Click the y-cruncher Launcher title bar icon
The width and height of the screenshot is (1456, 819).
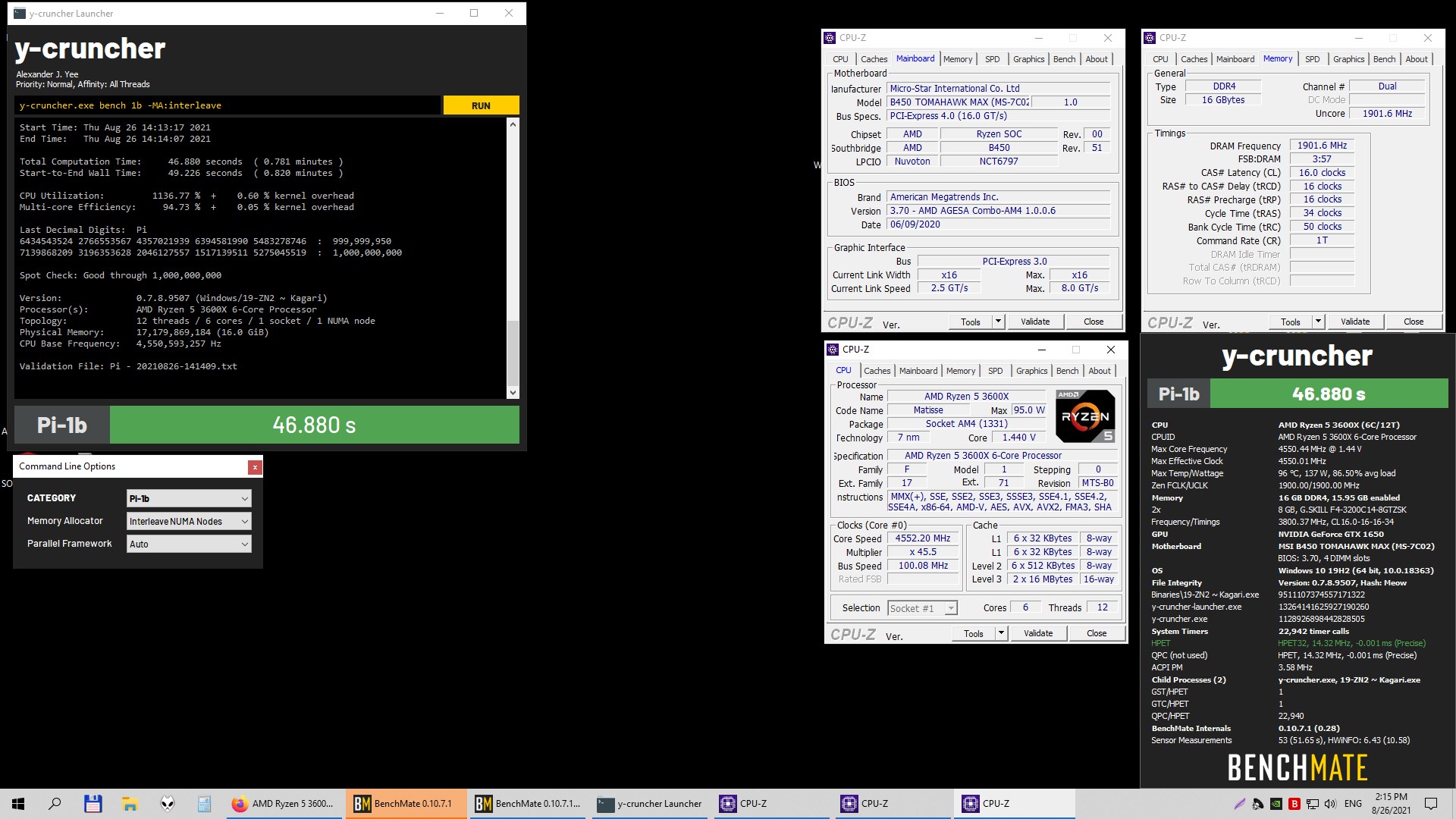[x=20, y=13]
